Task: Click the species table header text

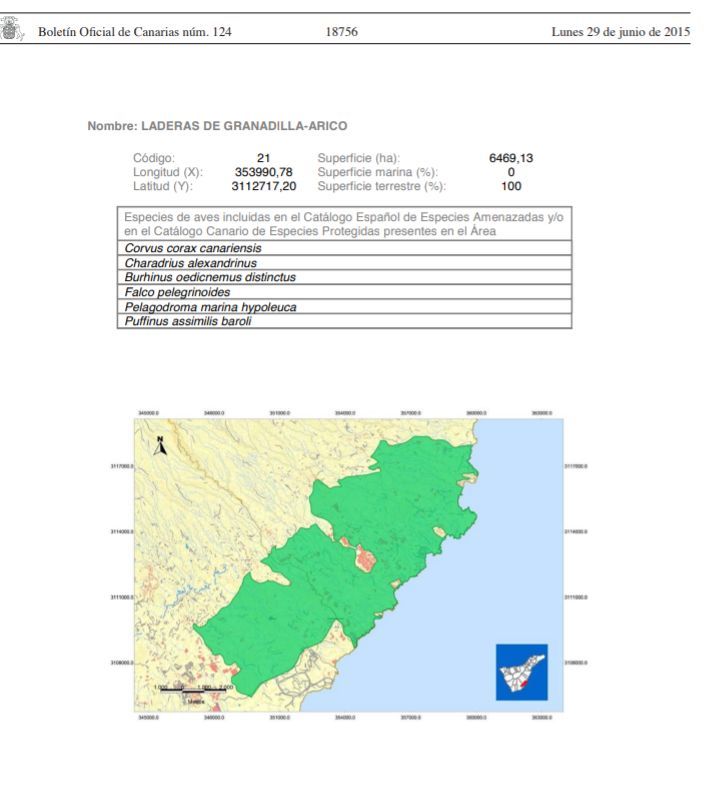Action: [344, 223]
